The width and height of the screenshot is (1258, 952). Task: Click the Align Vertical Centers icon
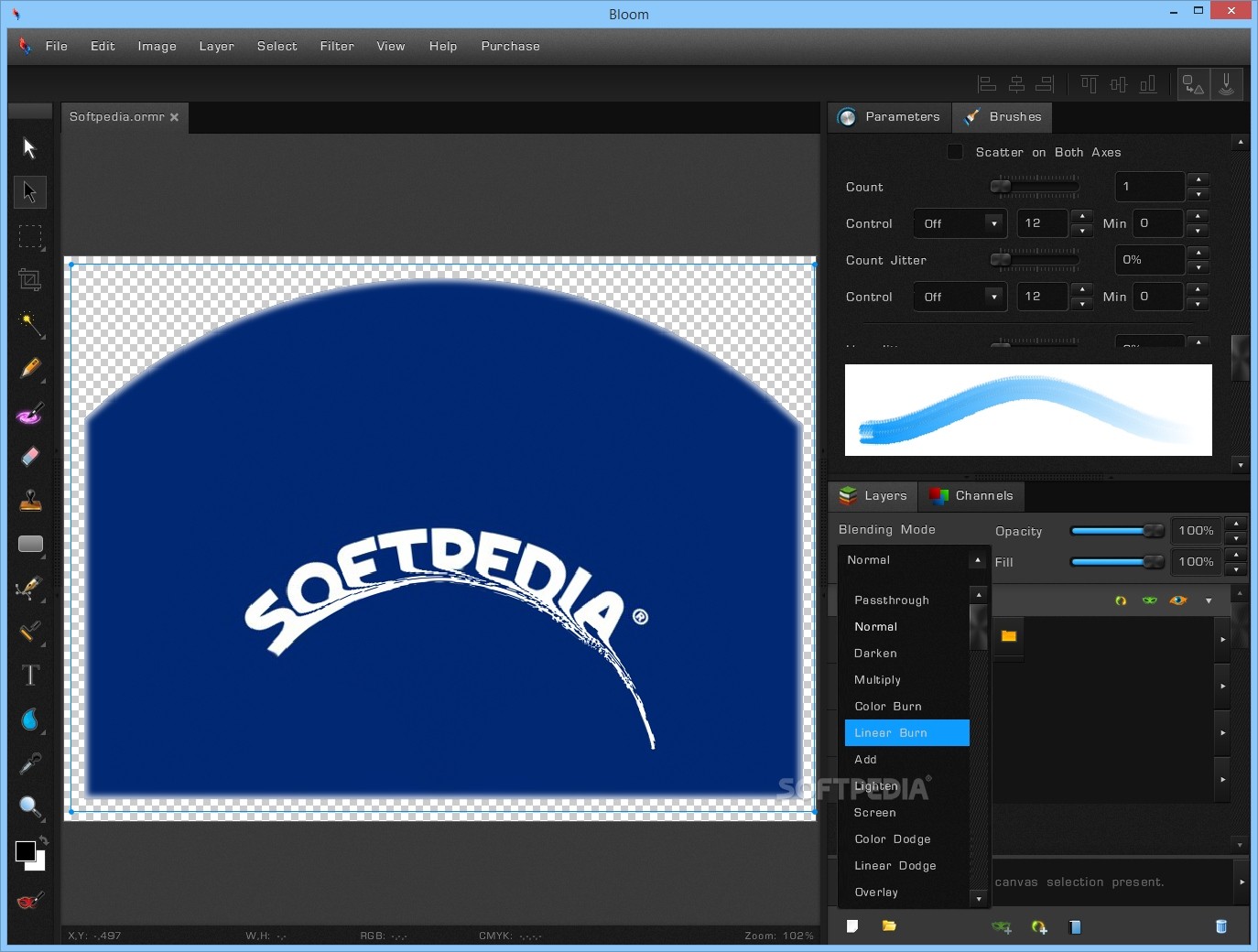tap(1118, 84)
